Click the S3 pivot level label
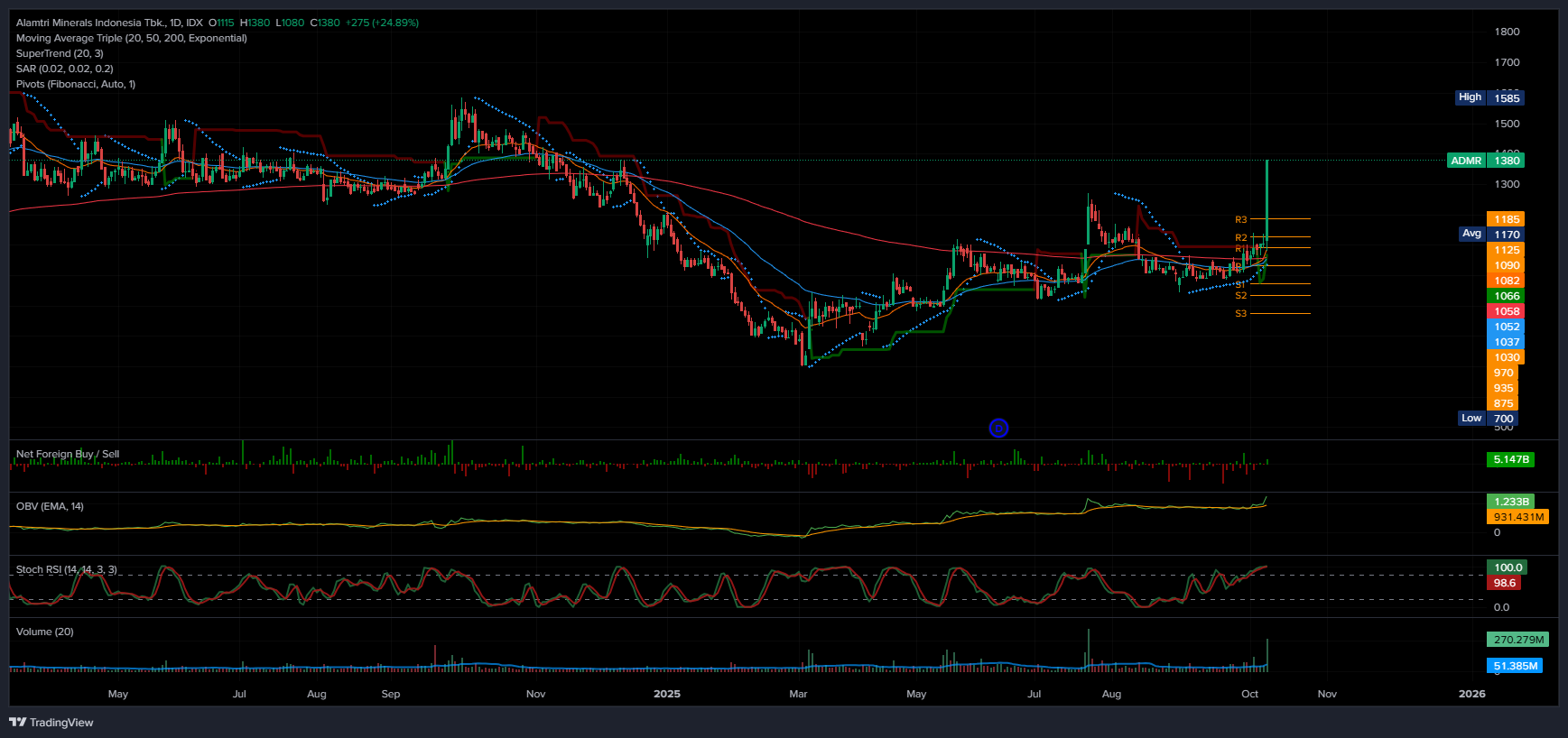This screenshot has height=738, width=1568. pos(1241,314)
